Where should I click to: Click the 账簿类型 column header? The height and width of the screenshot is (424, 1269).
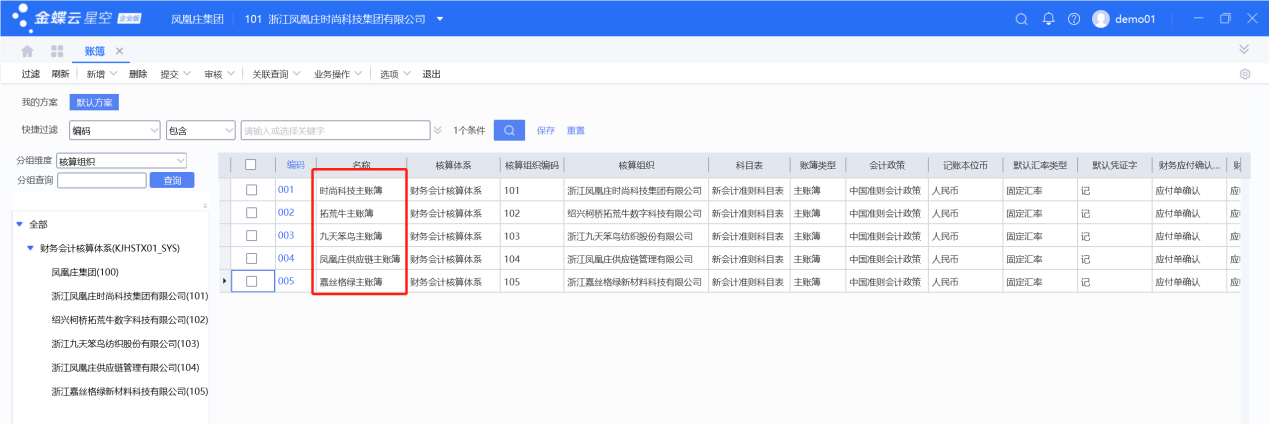tap(817, 165)
